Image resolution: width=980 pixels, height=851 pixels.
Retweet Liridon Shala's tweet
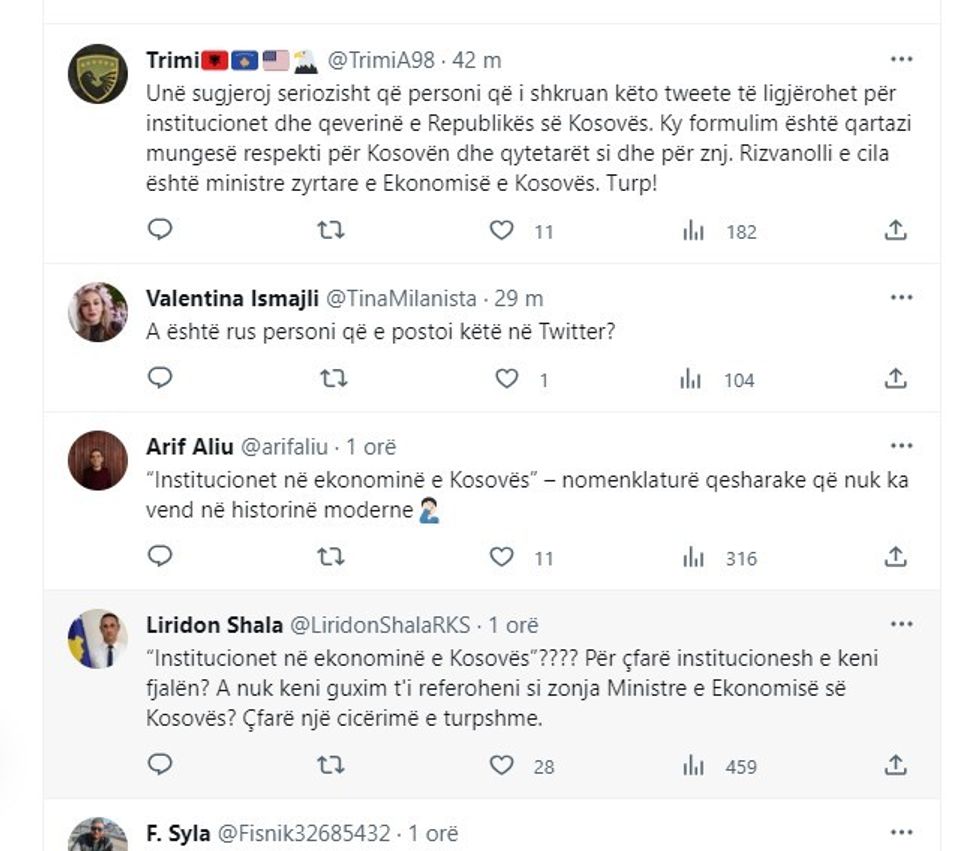point(331,766)
